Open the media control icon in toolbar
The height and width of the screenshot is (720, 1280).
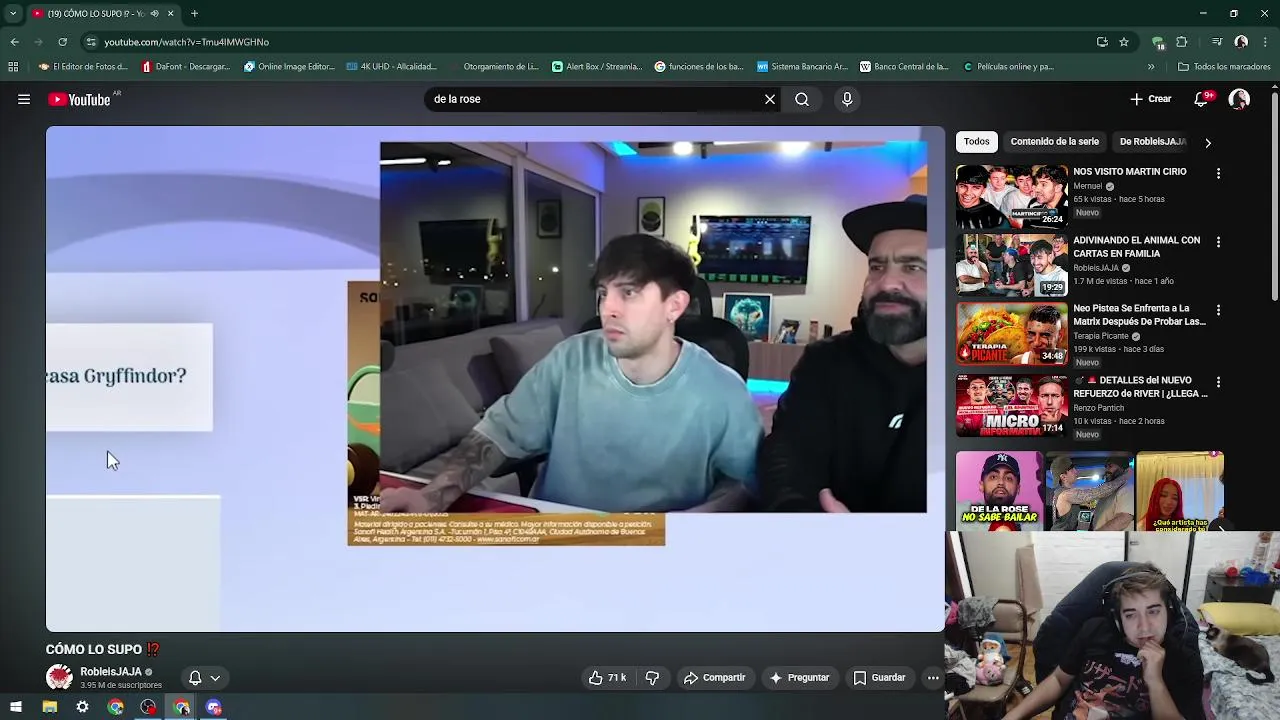pos(1217,42)
